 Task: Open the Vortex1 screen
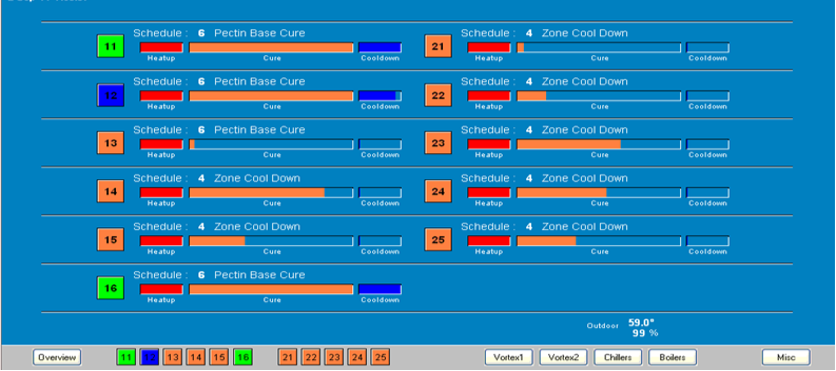pyautogui.click(x=510, y=357)
